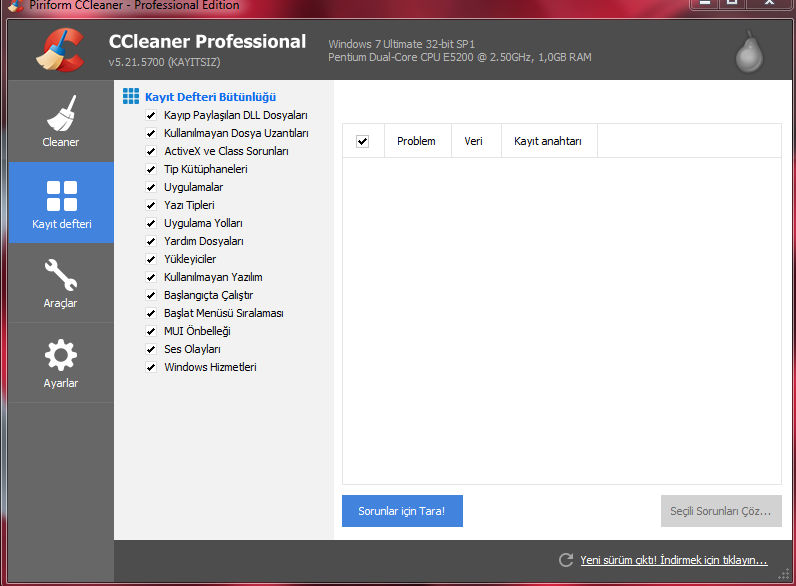
Task: Toggle Yazı Tipleri checkbox
Action: point(151,205)
